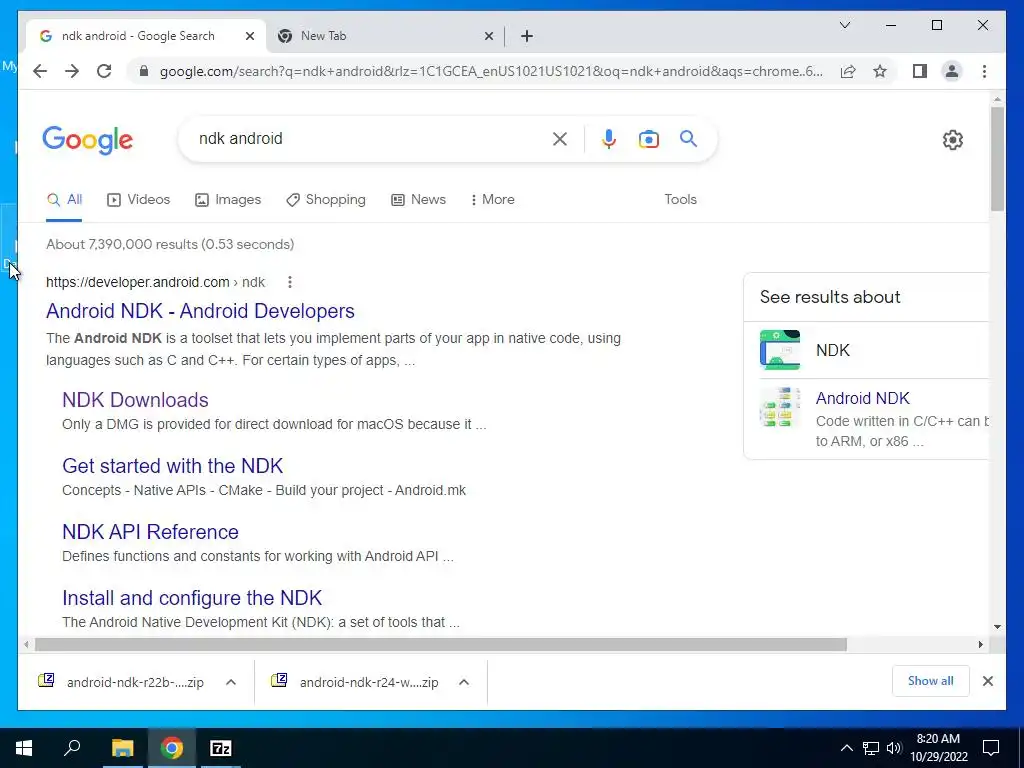Open Get started with the NDK link
The height and width of the screenshot is (768, 1024).
pos(172,466)
